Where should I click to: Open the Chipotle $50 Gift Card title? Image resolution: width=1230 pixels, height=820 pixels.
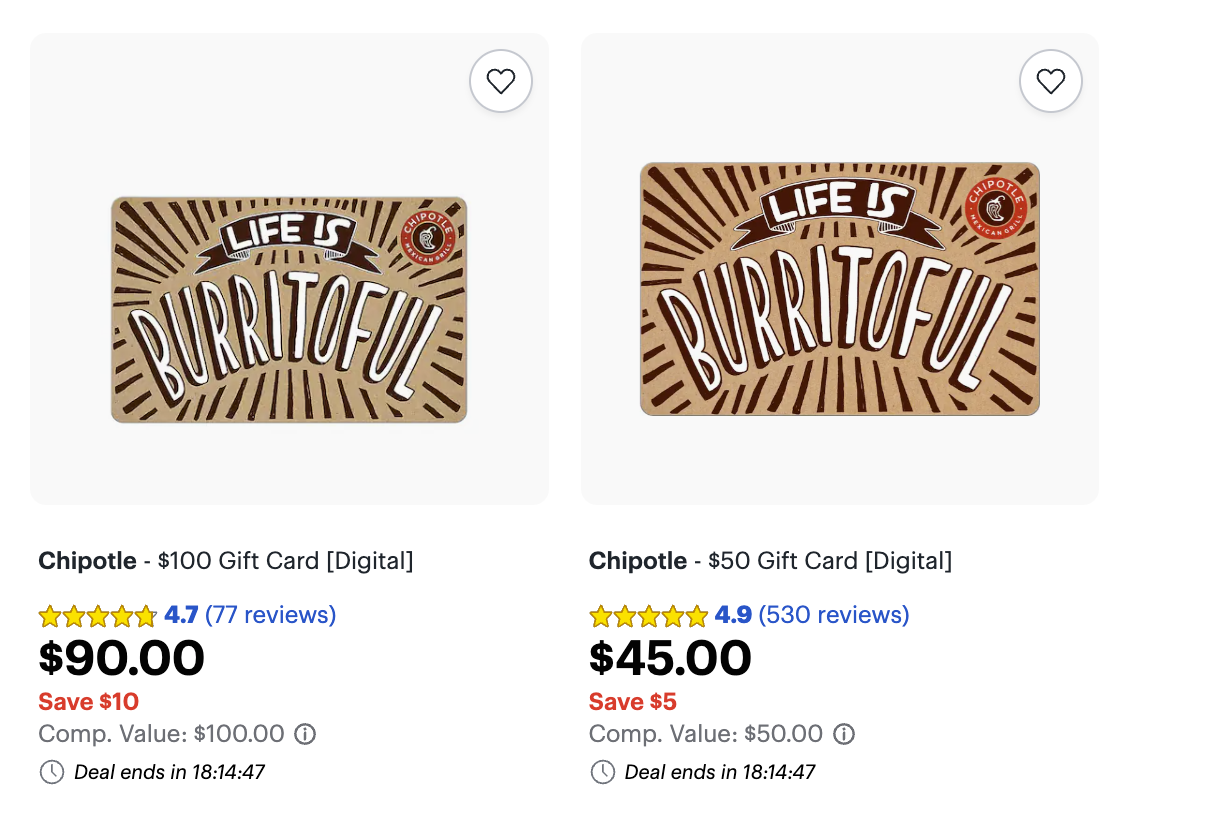771,561
